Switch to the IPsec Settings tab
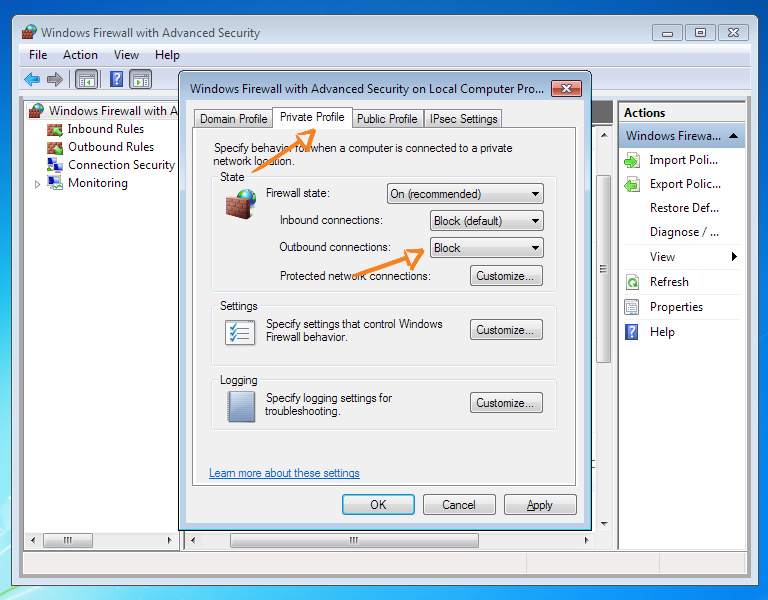This screenshot has height=600, width=768. (463, 118)
